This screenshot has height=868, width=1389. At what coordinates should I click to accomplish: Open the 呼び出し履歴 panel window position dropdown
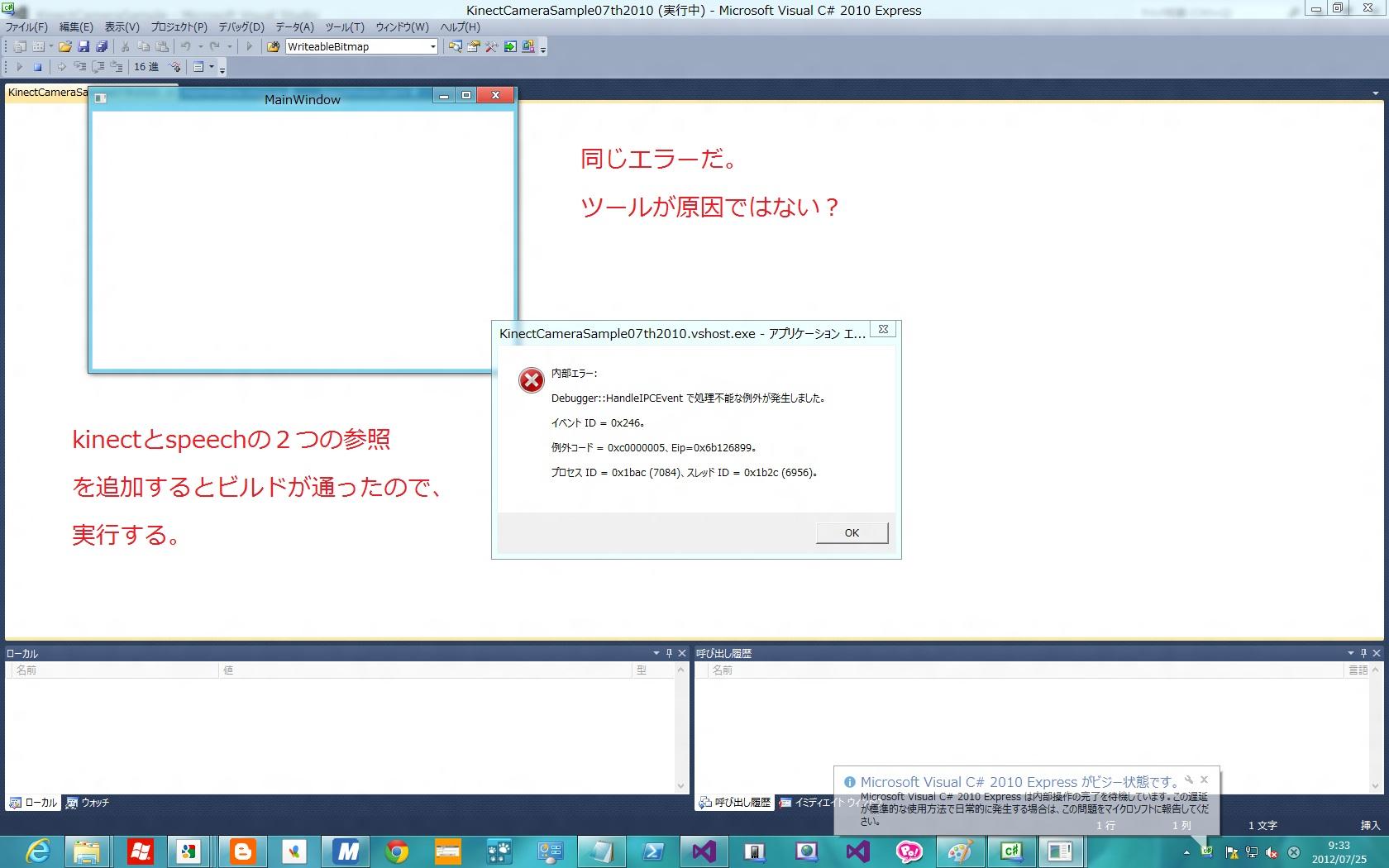pyautogui.click(x=1351, y=653)
